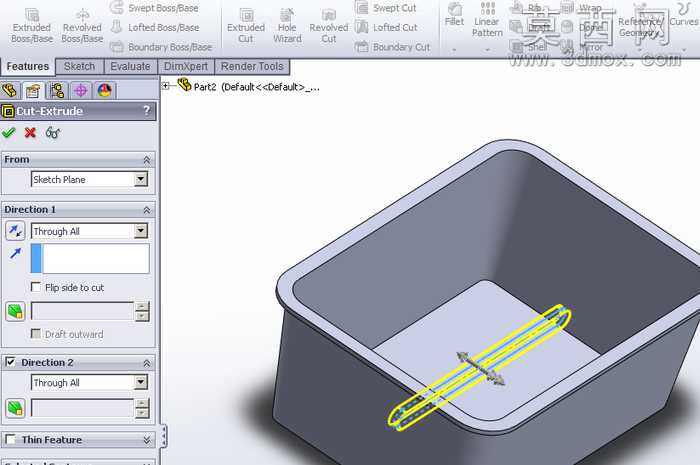Click Direction 1 draft angle field

(x=82, y=311)
